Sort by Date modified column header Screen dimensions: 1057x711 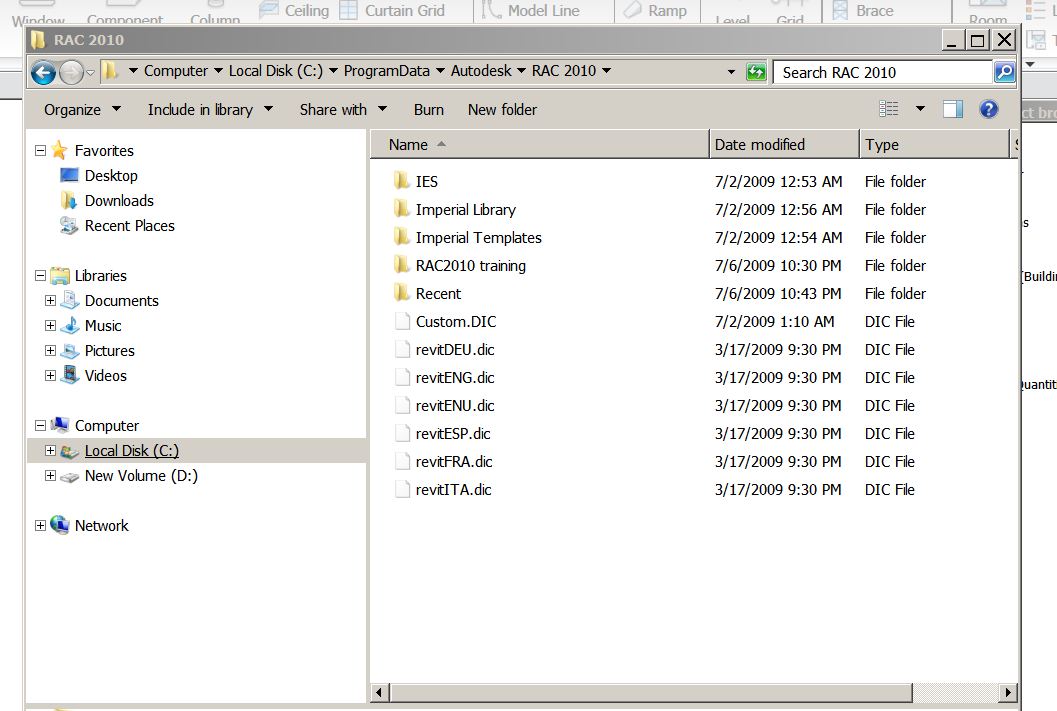(x=784, y=144)
